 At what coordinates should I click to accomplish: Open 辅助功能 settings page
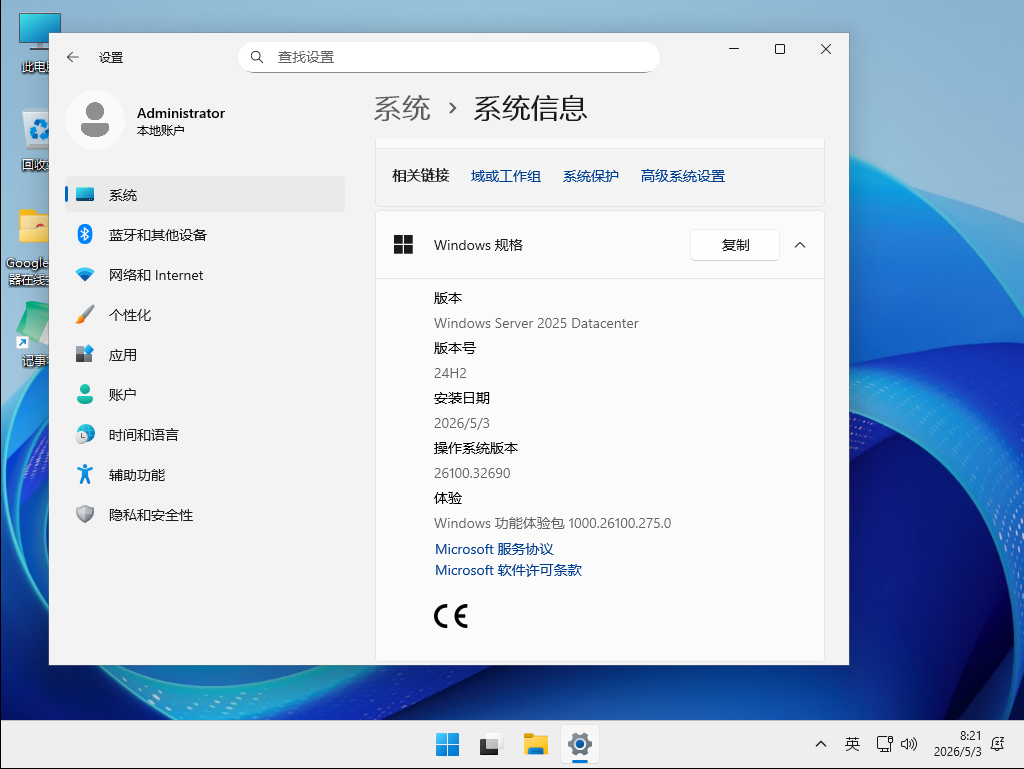[x=205, y=475]
